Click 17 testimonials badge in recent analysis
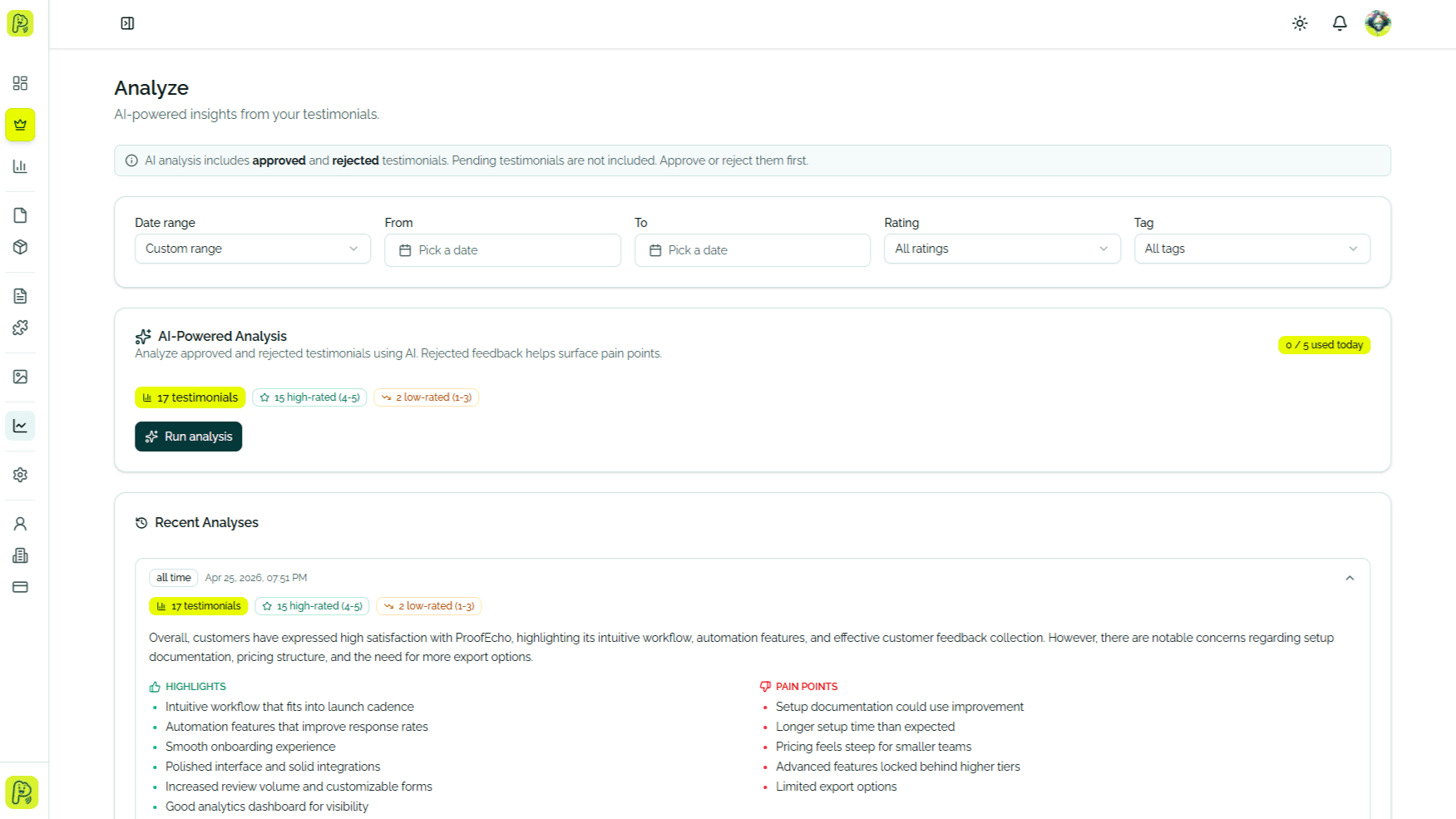The height and width of the screenshot is (819, 1456). pos(198,606)
